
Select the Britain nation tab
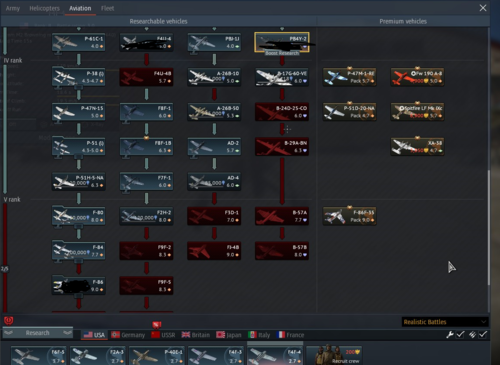point(196,335)
